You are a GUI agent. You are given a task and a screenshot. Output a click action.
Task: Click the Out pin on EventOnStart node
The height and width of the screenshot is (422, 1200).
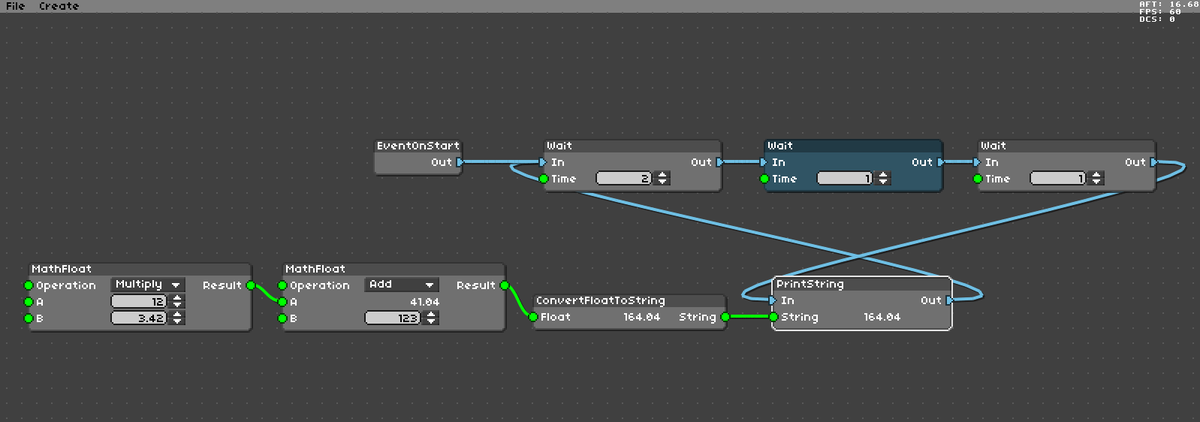pyautogui.click(x=460, y=162)
